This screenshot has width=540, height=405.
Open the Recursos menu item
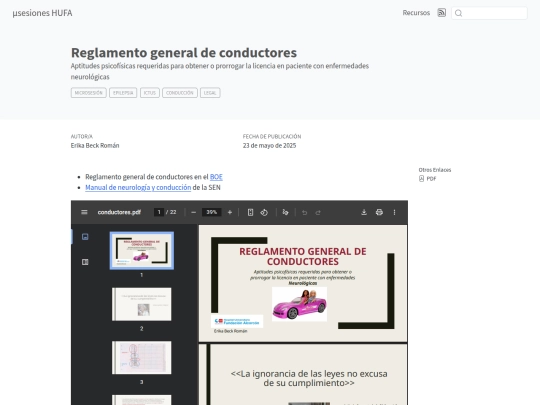[416, 13]
